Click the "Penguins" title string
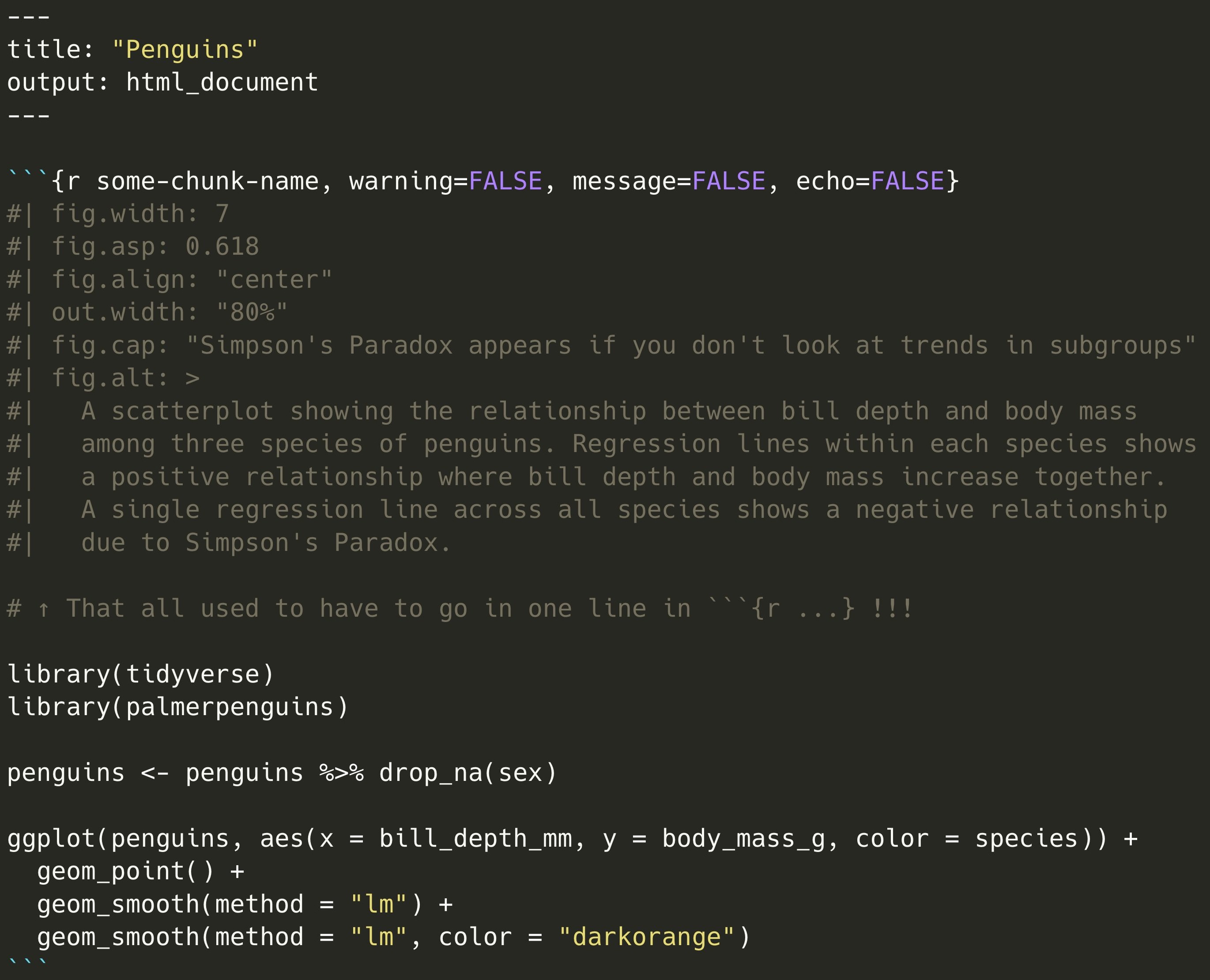Viewport: 1210px width, 980px height. click(185, 50)
